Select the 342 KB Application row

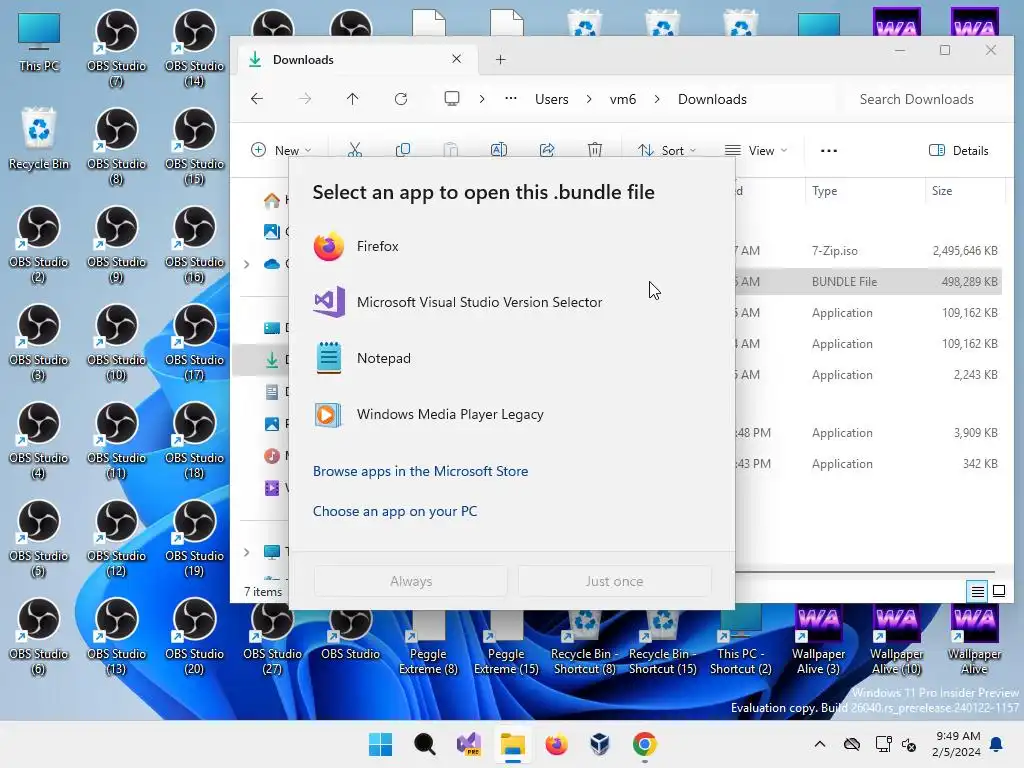coord(867,464)
